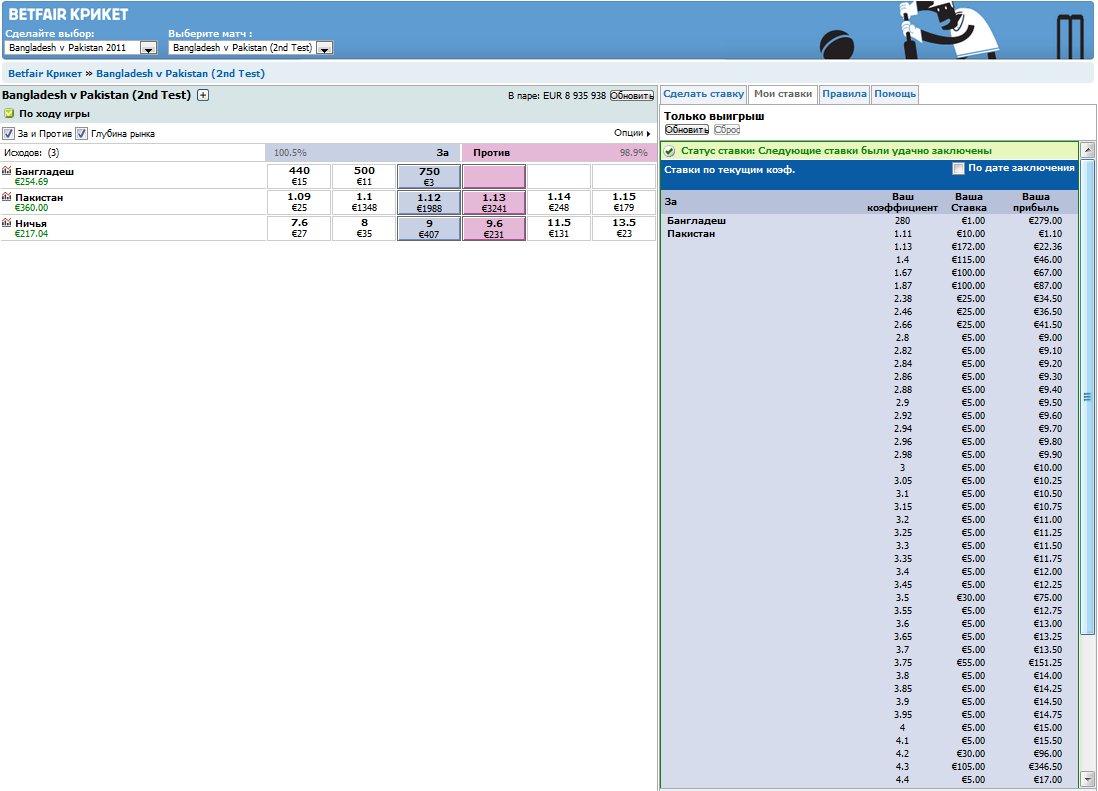The width and height of the screenshot is (1098, 791).
Task: Click Ваша Ставка column header
Action: (x=969, y=202)
